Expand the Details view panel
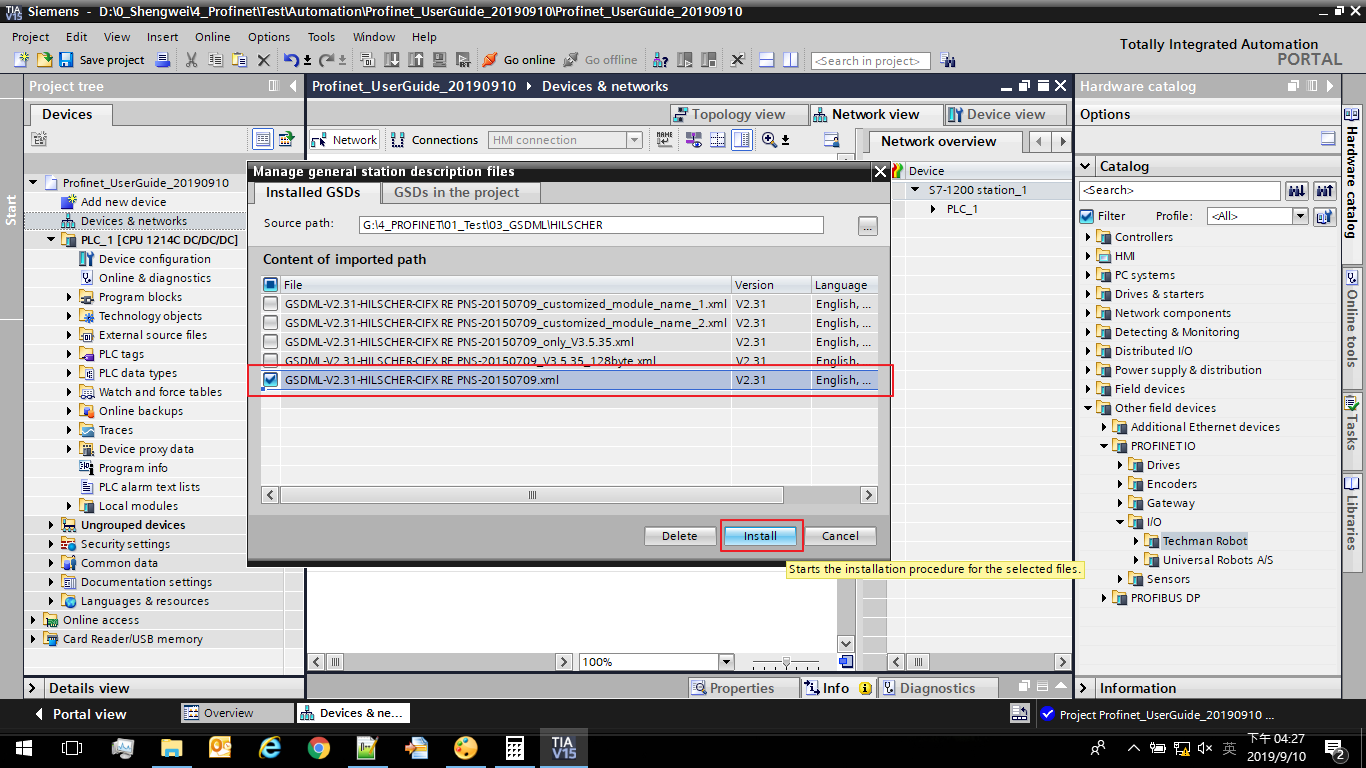1366x768 pixels. [x=33, y=688]
